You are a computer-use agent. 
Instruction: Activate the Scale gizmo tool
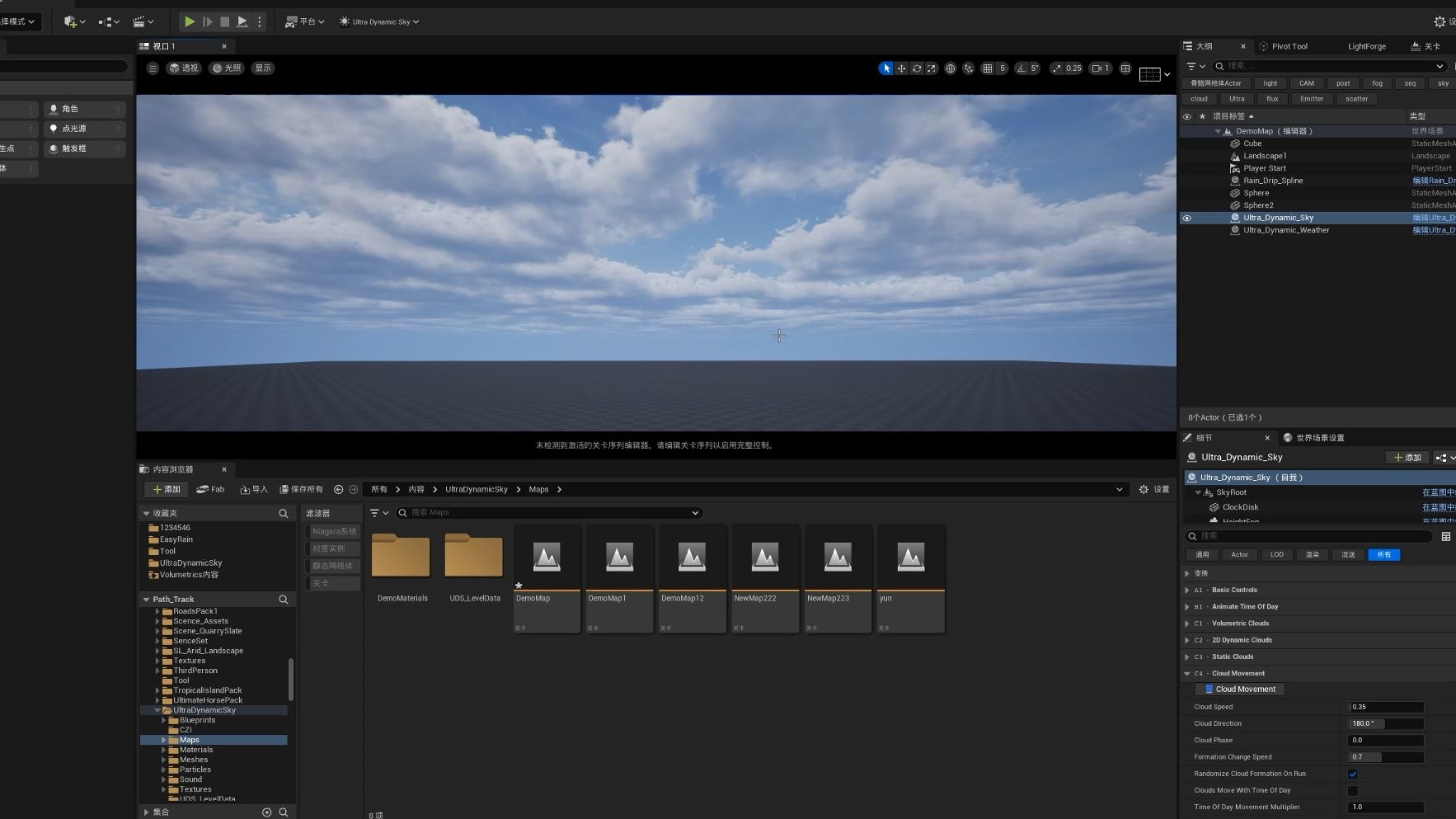coord(932,68)
